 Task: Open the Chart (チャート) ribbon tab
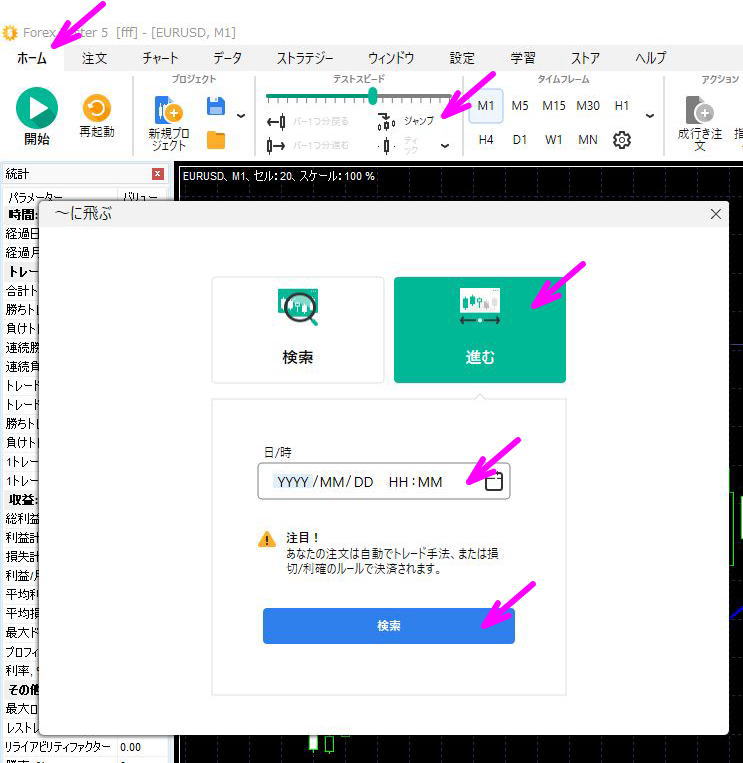[x=160, y=58]
